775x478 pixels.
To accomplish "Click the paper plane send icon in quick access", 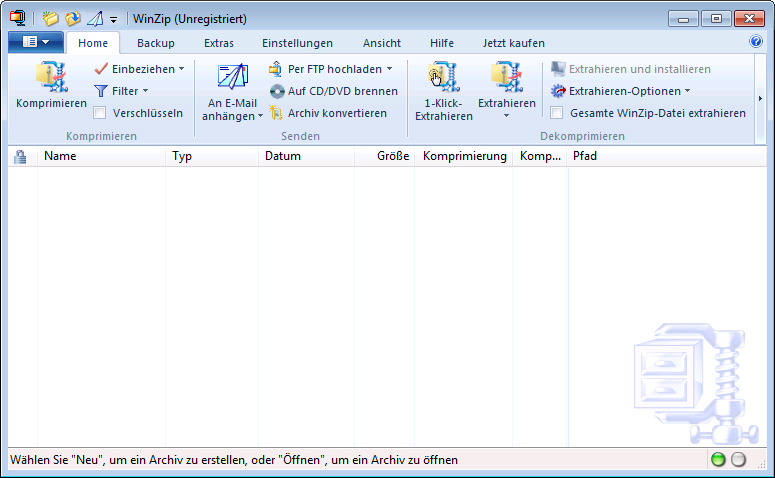I will [95, 19].
